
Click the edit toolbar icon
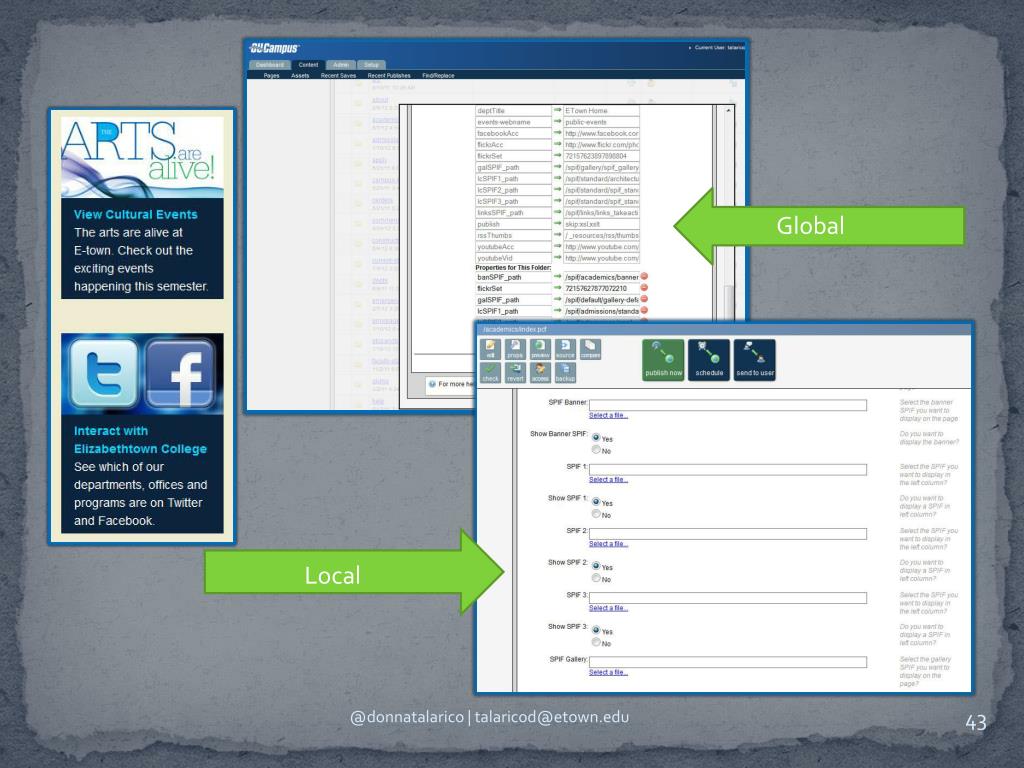(490, 349)
